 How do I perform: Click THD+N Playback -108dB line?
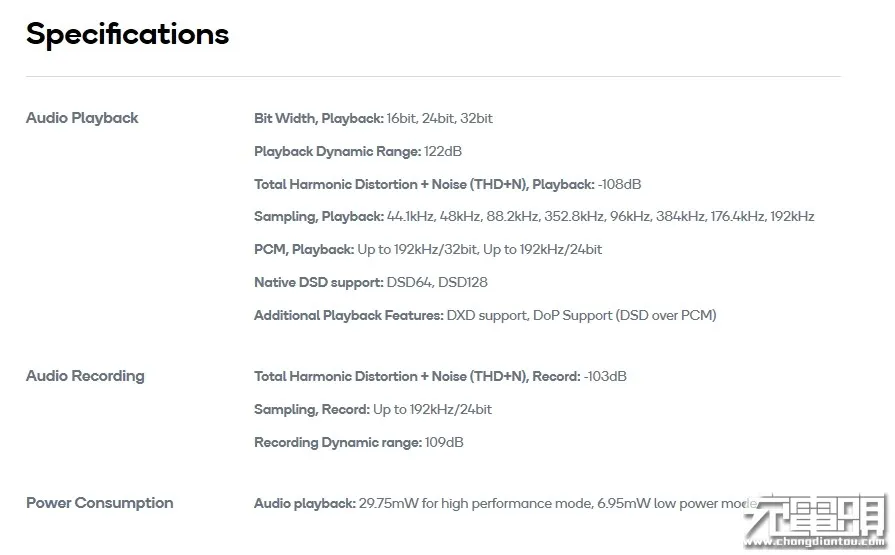pyautogui.click(x=448, y=184)
